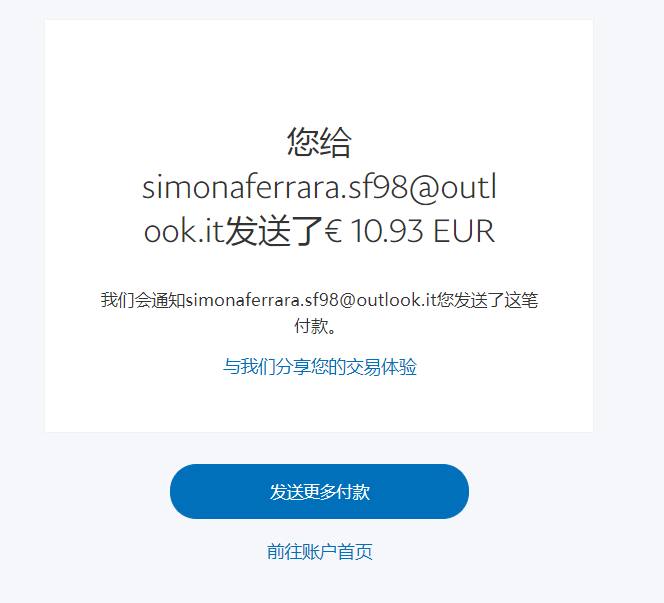This screenshot has width=664, height=603.
Task: Click blank white space below the share link
Action: [319, 404]
